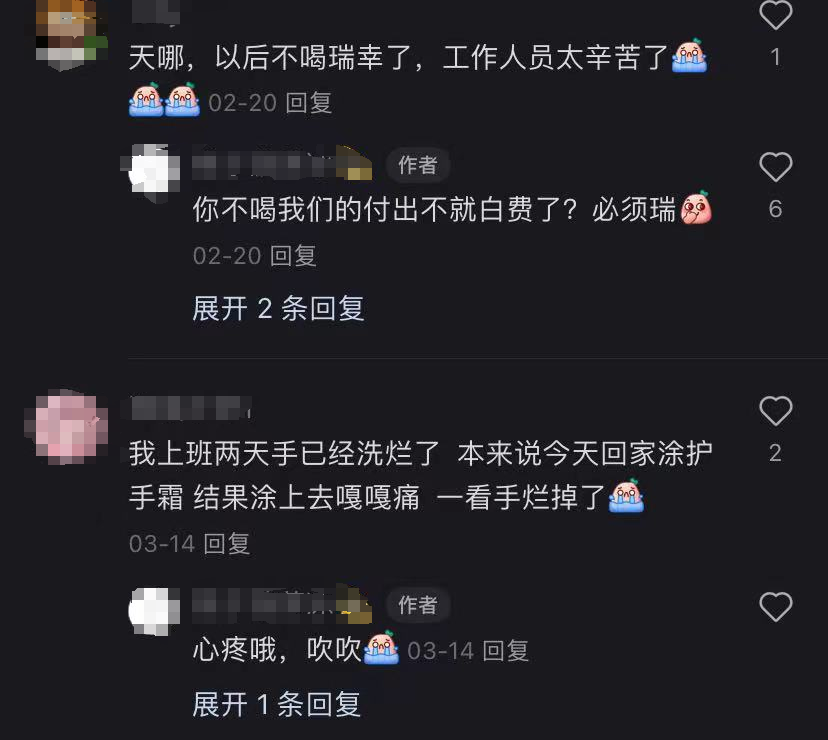Reply to the 02-20 top comment

pos(309,103)
